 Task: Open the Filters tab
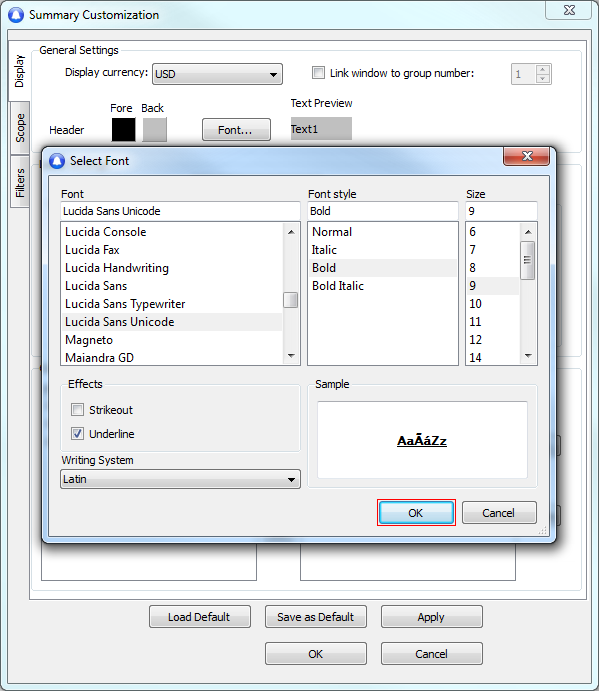(20, 182)
